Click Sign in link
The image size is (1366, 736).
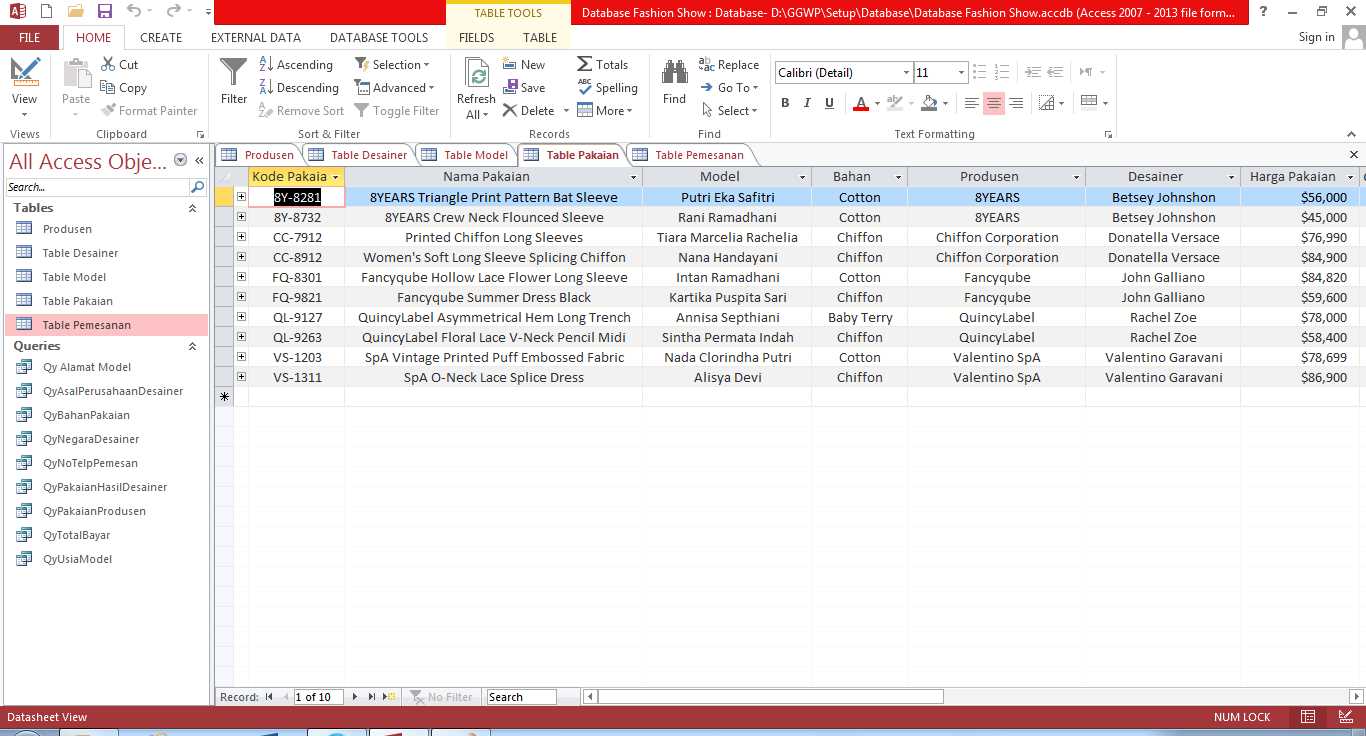click(1316, 37)
